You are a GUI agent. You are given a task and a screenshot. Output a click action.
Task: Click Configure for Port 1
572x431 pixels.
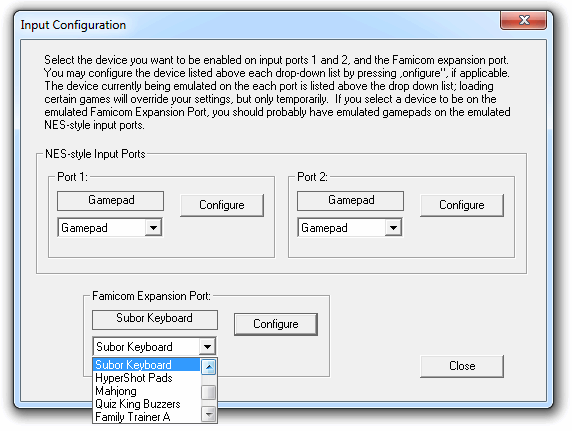pos(222,205)
